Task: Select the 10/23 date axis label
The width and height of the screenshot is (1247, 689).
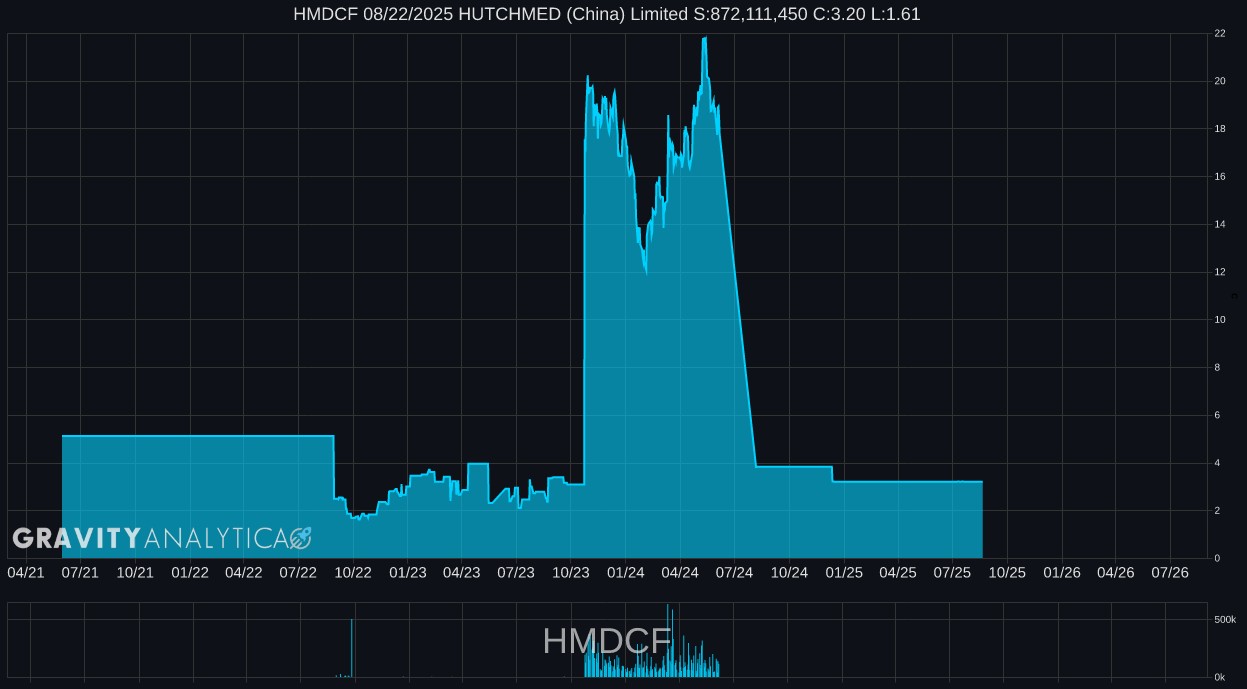Action: 571,572
